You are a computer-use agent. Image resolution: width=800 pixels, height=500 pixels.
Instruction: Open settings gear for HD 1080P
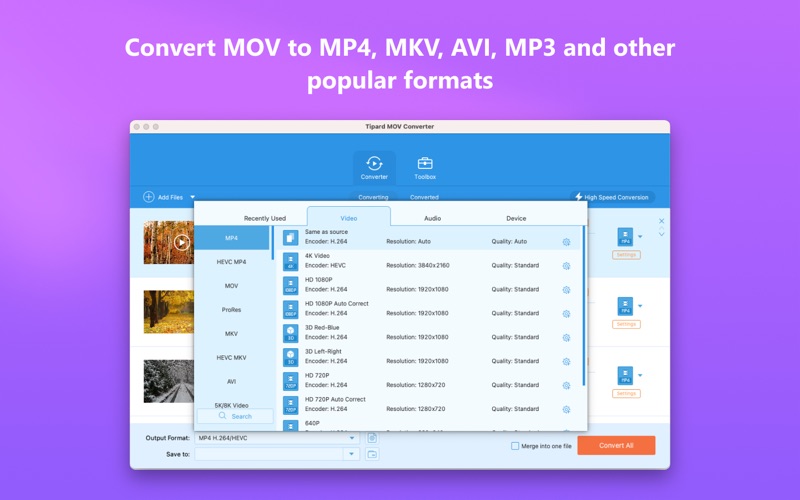[566, 290]
